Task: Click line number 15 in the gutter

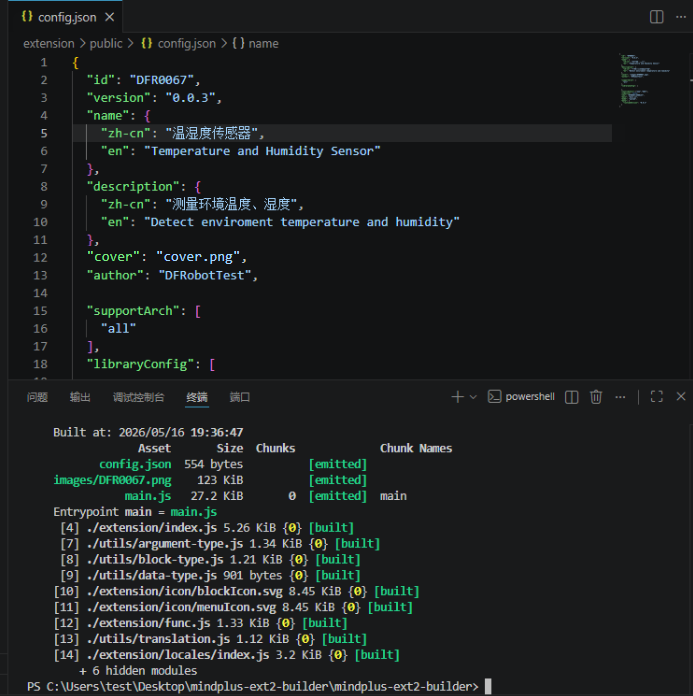Action: (40, 311)
